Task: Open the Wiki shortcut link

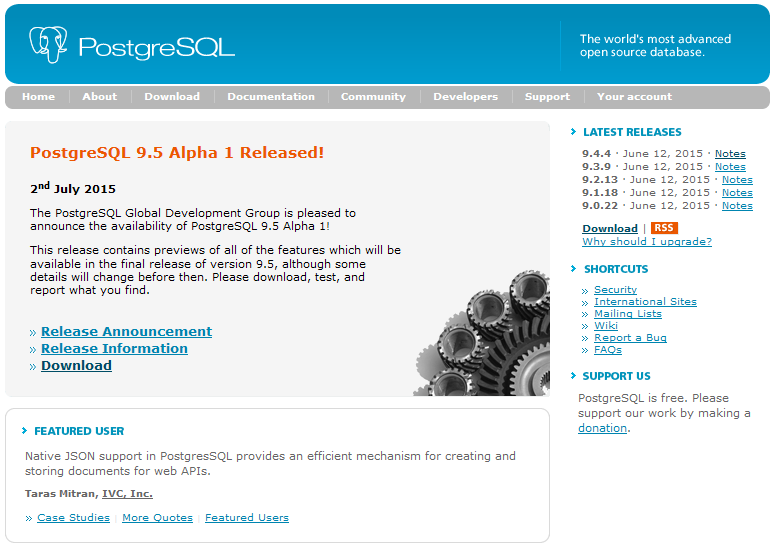Action: click(606, 326)
